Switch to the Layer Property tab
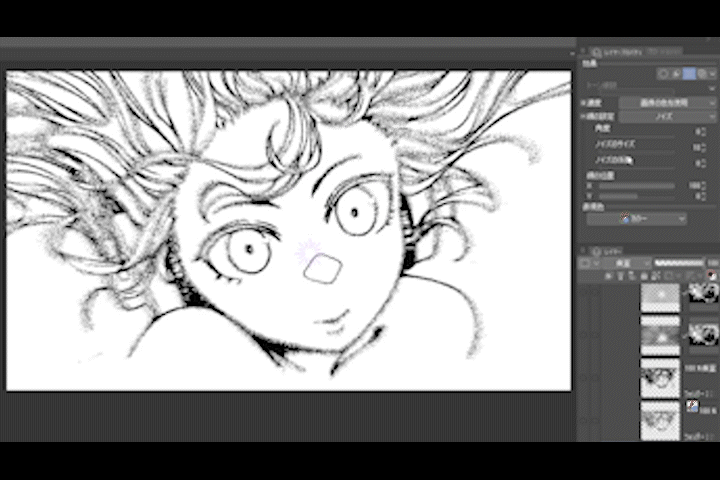The width and height of the screenshot is (720, 480). pyautogui.click(x=619, y=52)
